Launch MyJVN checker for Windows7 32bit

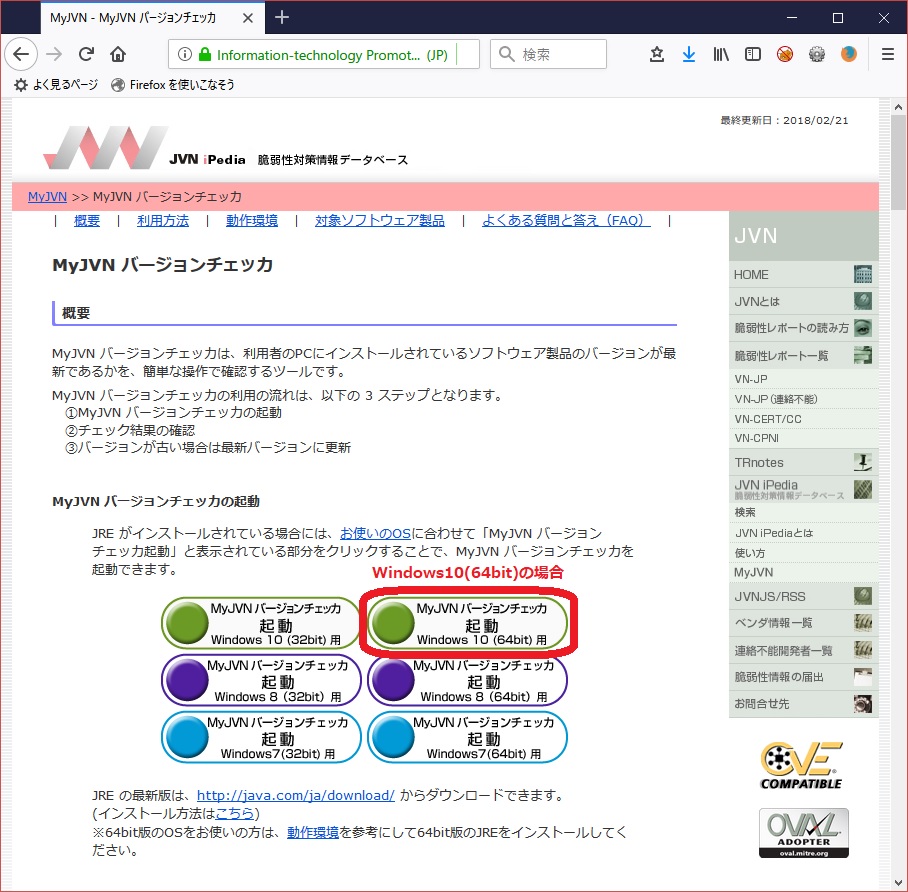[261, 737]
